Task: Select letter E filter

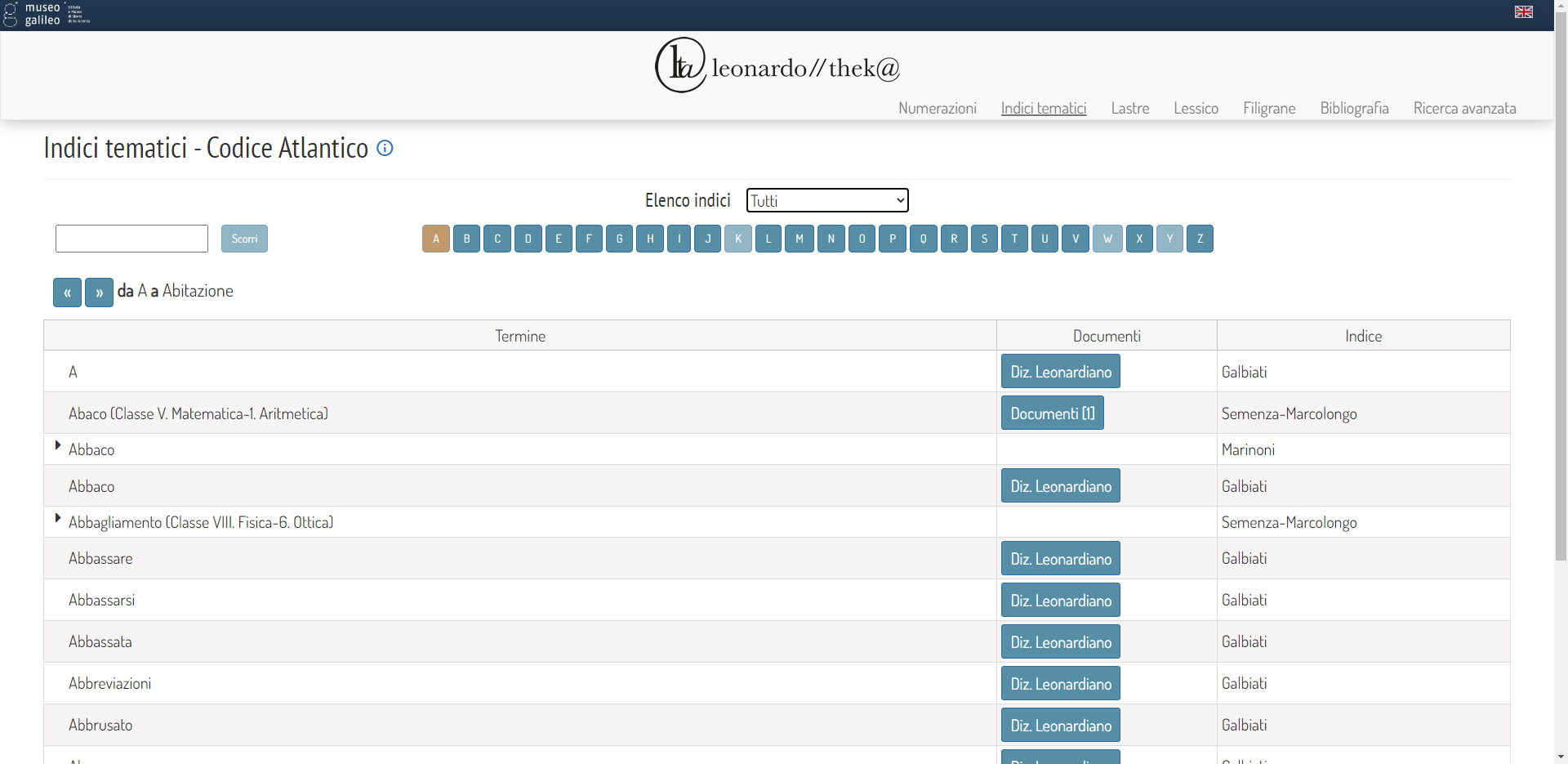Action: coord(559,239)
